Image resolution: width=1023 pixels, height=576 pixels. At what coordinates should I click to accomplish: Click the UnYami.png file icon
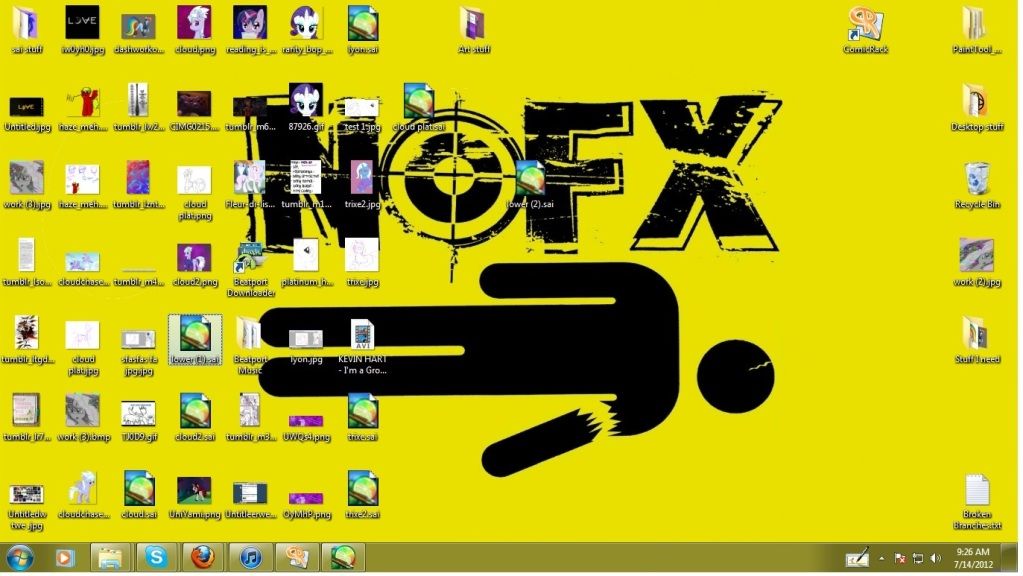(x=194, y=497)
